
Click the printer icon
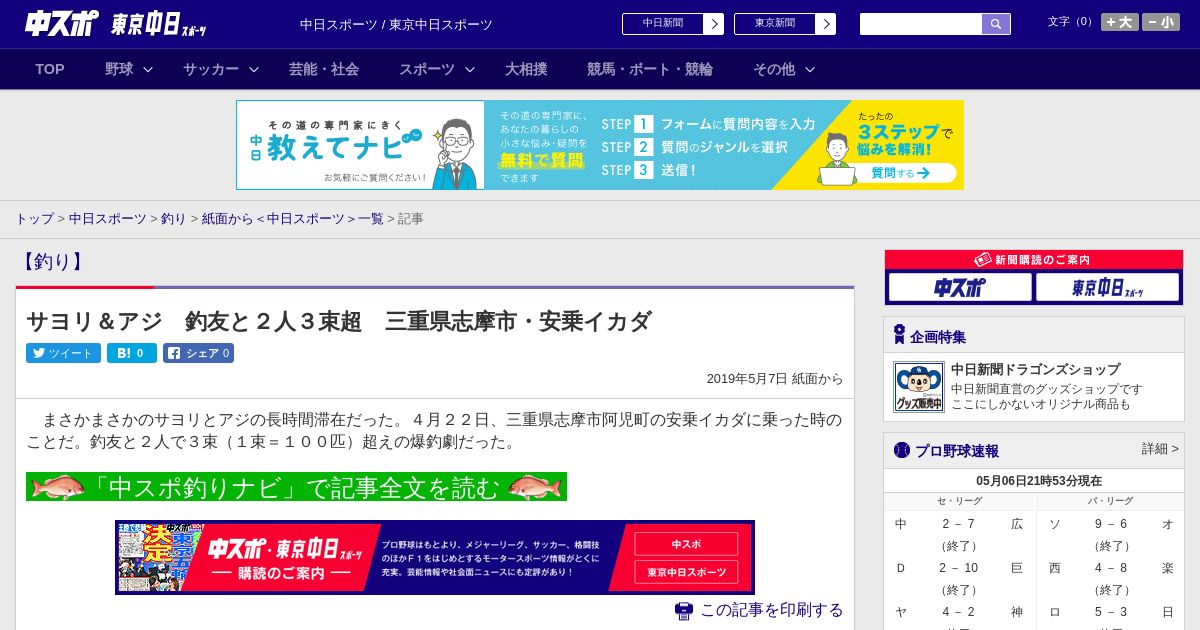(684, 610)
